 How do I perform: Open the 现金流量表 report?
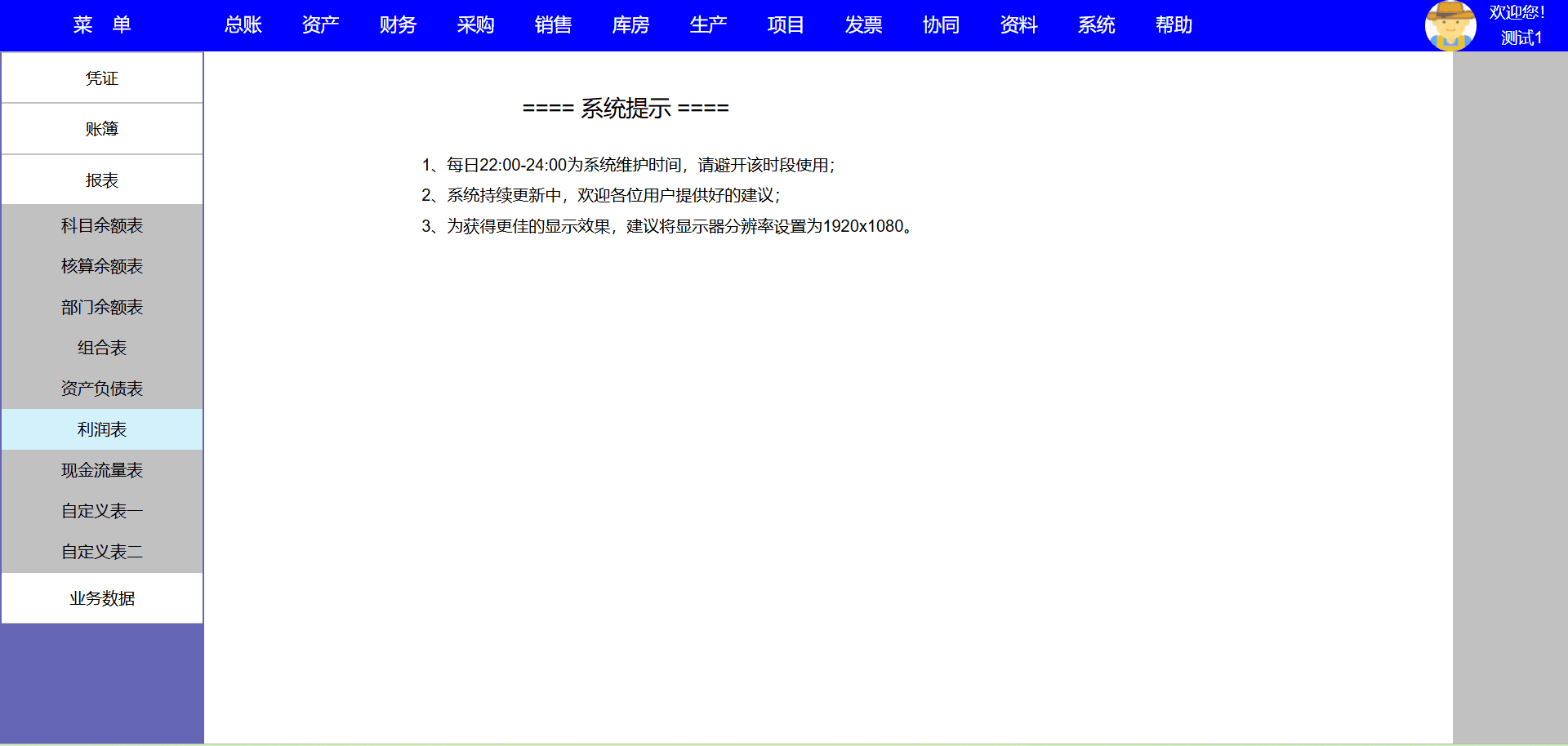click(102, 470)
